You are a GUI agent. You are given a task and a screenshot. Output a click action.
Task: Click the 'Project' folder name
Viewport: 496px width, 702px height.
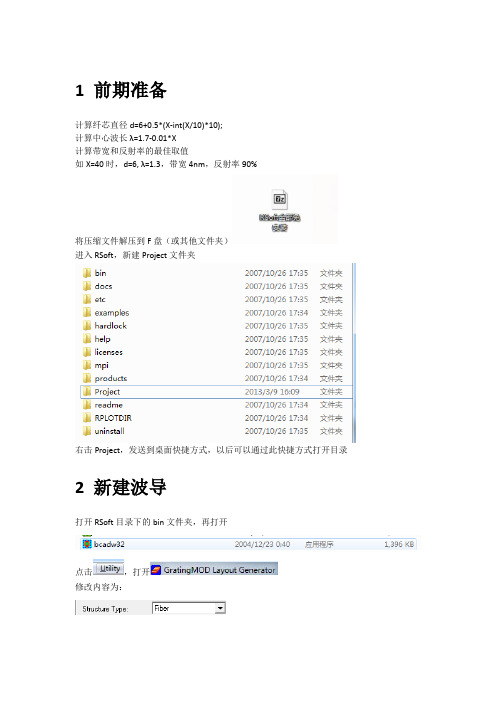coord(107,392)
